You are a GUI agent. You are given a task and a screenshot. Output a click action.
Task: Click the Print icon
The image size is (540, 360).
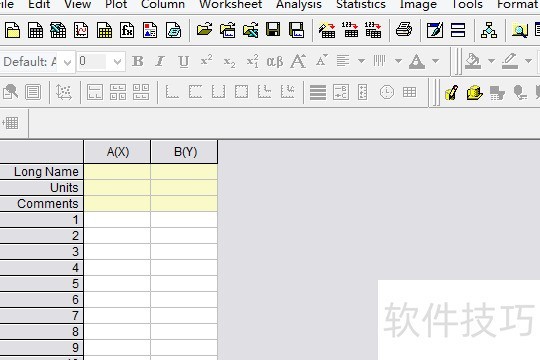point(404,30)
